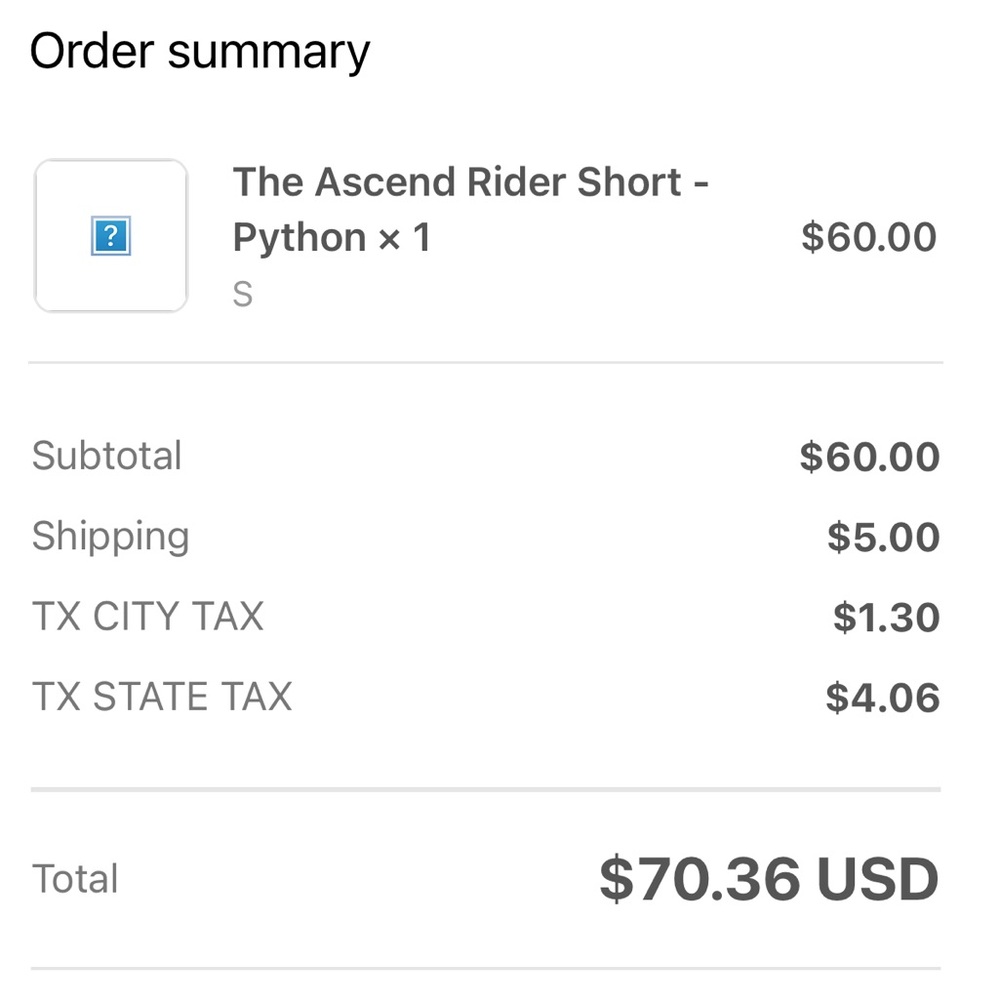Screen dimensions: 1000x1000
Task: Click the Order summary heading
Action: 200,52
